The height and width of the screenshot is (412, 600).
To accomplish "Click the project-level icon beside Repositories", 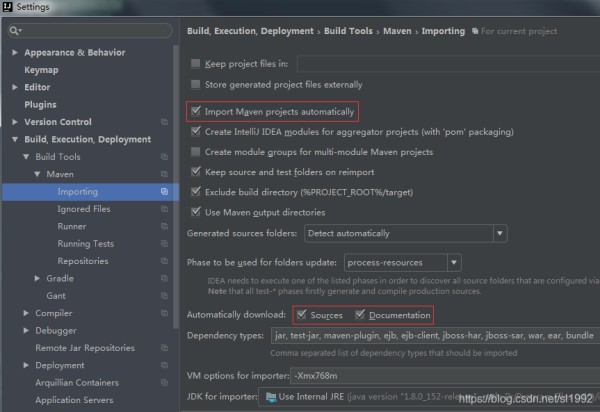I will click(x=164, y=261).
